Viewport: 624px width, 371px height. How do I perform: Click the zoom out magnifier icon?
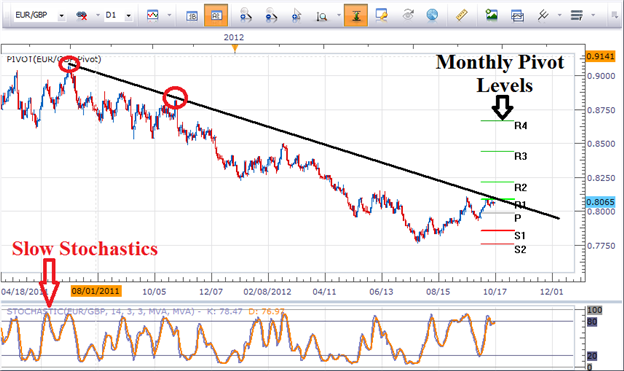pyautogui.click(x=271, y=16)
